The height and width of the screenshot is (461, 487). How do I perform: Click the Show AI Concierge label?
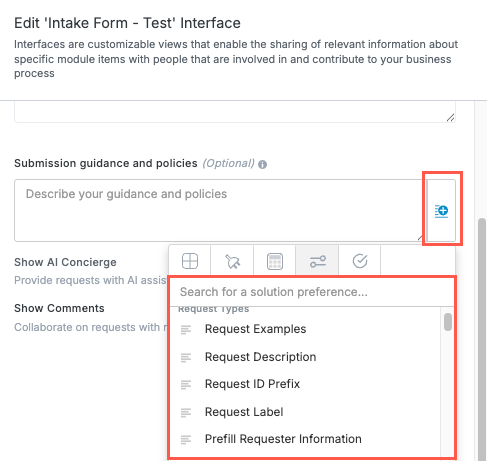(65, 262)
